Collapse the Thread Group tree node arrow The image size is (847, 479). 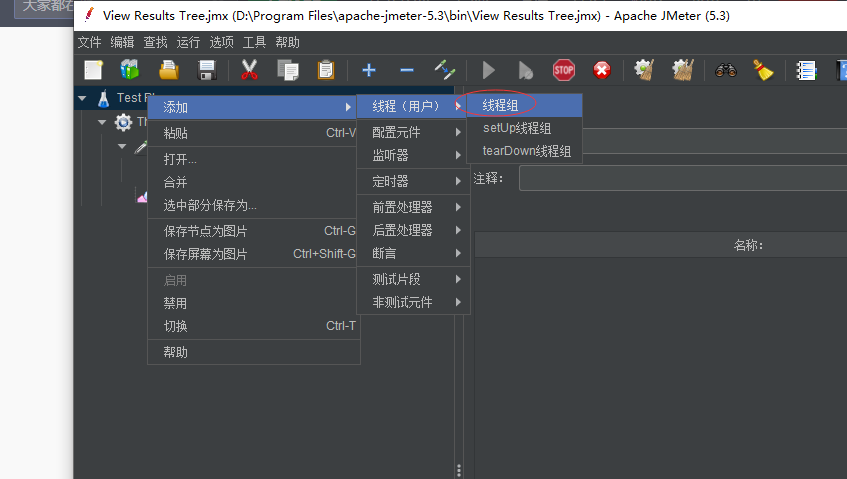[x=102, y=122]
